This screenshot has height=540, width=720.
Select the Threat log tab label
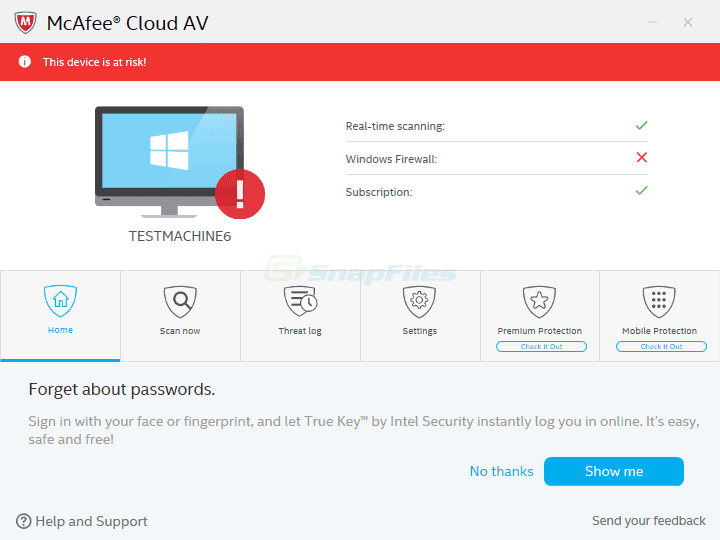[300, 331]
